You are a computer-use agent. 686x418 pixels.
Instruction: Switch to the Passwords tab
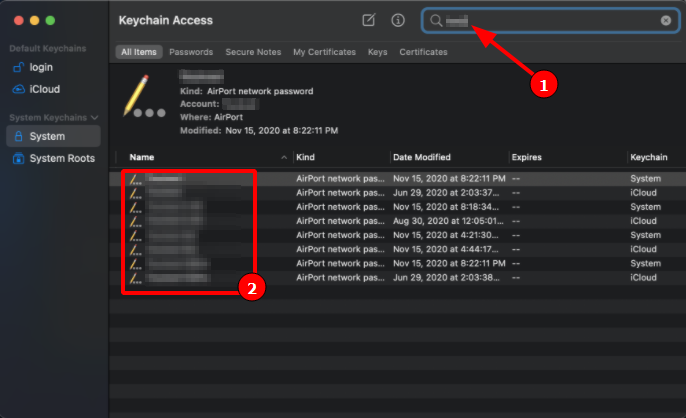click(x=191, y=52)
